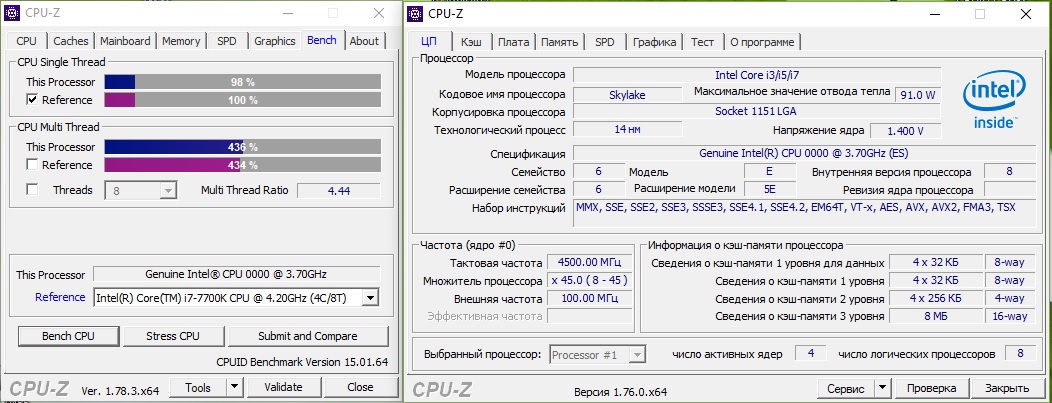Open the Tools dropdown arrow
The height and width of the screenshot is (403, 1052).
coord(234,387)
